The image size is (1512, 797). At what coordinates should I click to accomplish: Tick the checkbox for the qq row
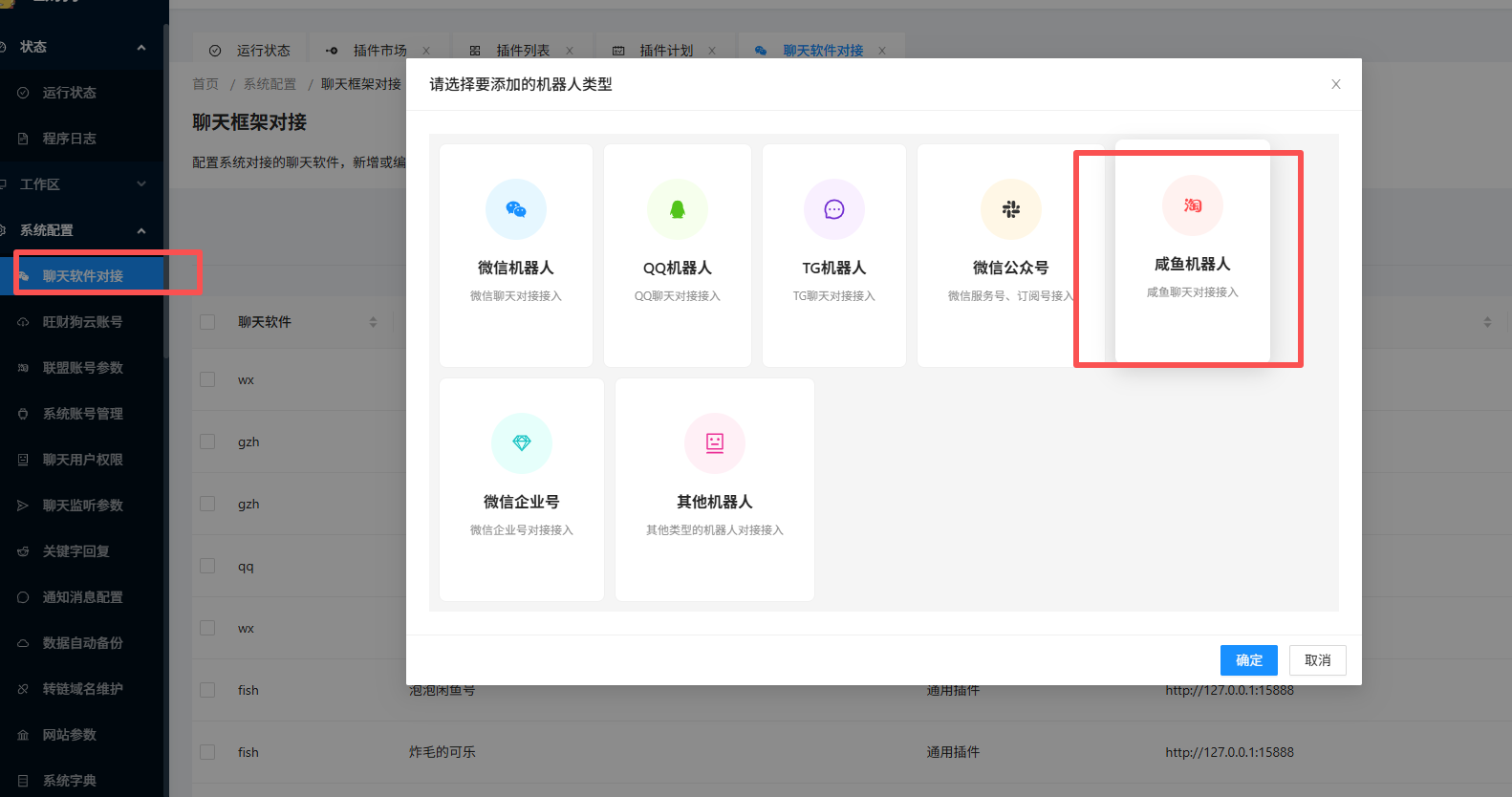tap(207, 566)
